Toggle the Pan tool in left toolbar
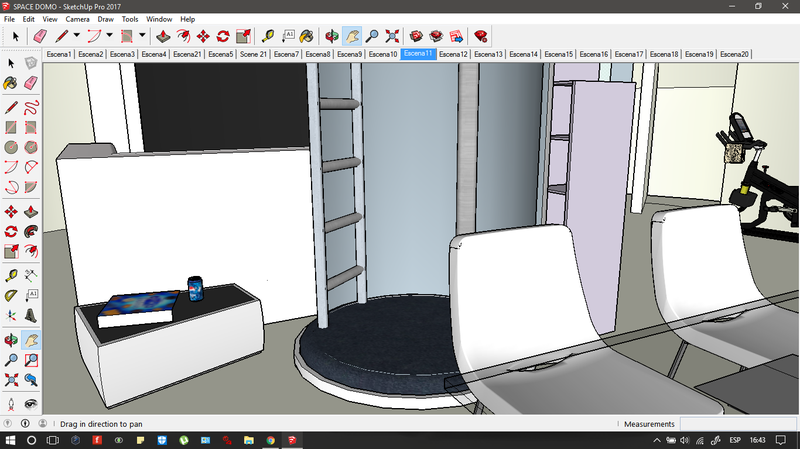The height and width of the screenshot is (449, 800). point(31,340)
